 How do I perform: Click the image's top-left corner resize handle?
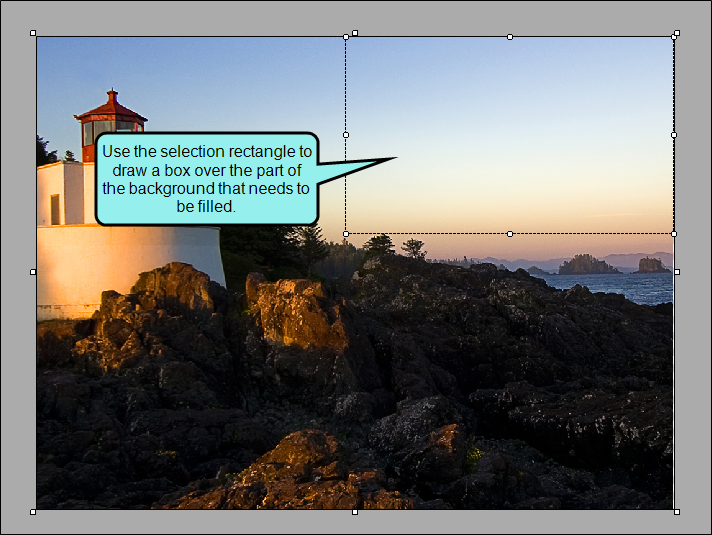pyautogui.click(x=33, y=33)
